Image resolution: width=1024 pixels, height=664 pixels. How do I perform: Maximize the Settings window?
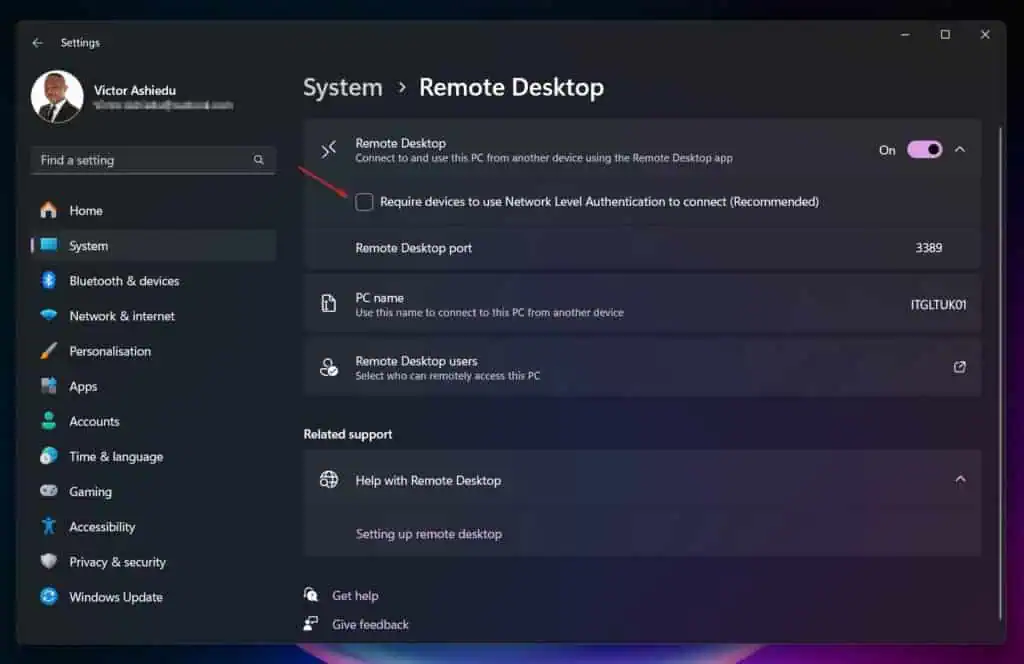(x=945, y=35)
